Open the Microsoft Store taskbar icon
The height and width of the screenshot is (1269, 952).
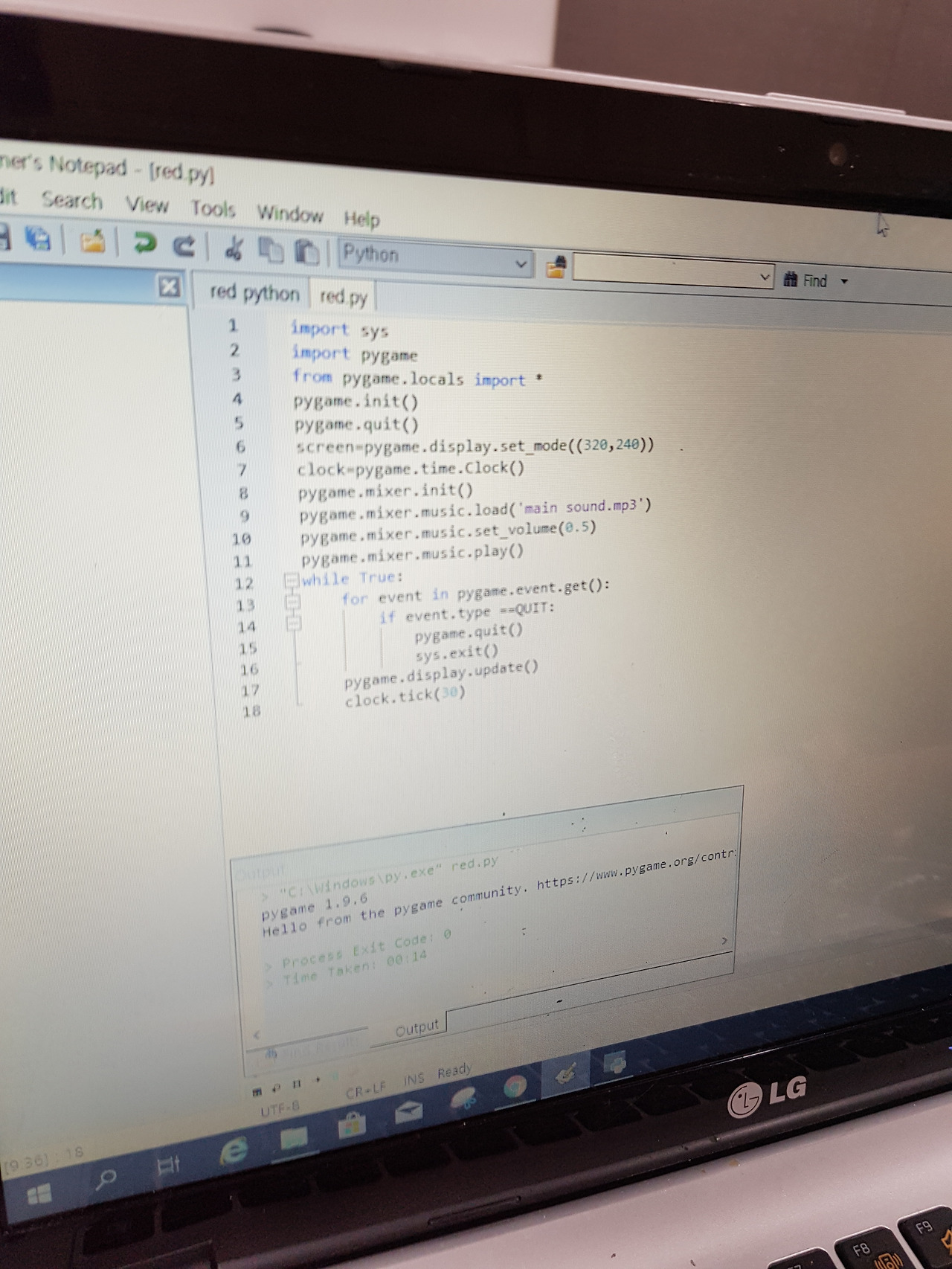pyautogui.click(x=353, y=1124)
